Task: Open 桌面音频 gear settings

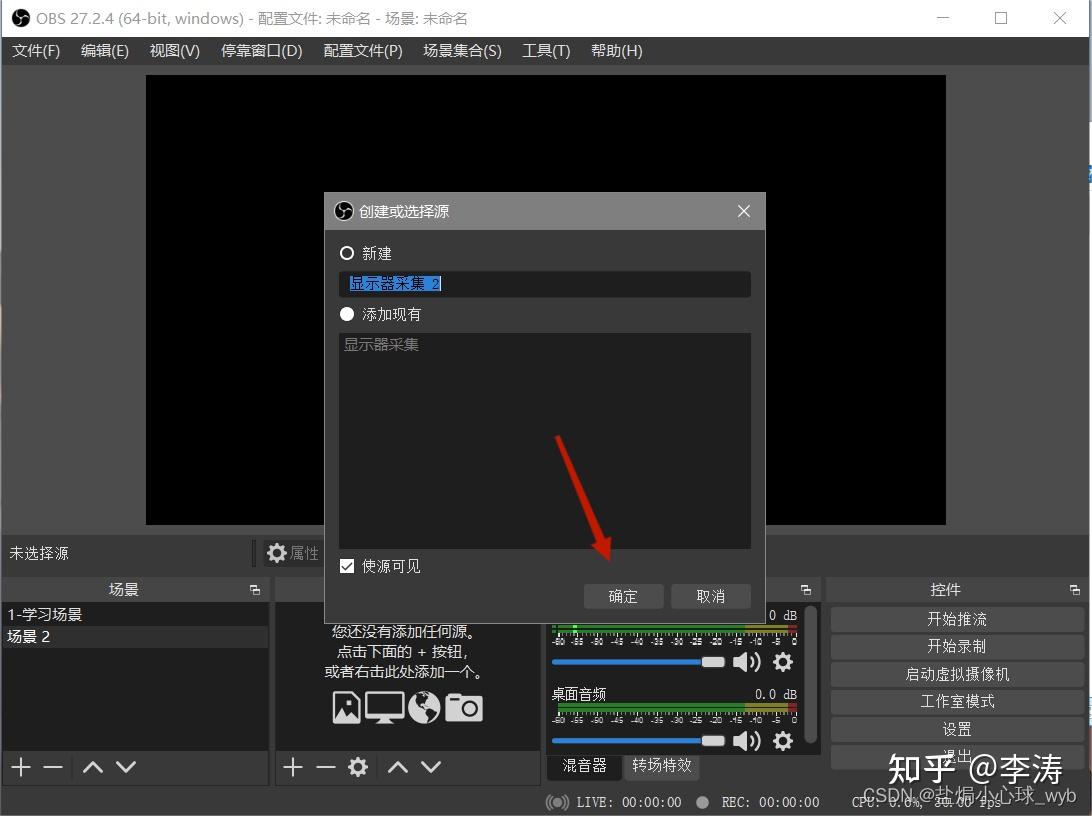Action: click(783, 741)
